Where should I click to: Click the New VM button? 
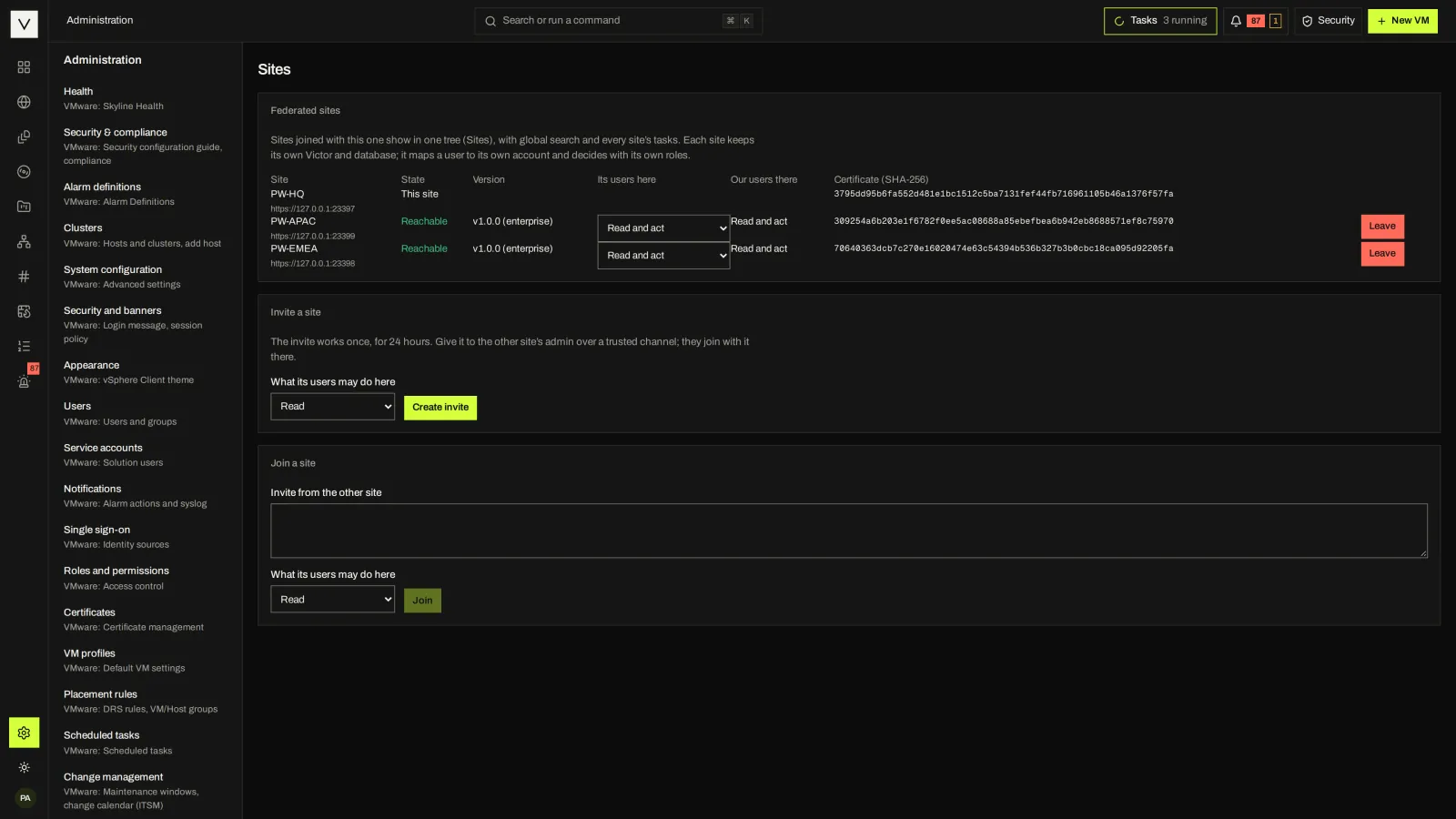coord(1402,21)
